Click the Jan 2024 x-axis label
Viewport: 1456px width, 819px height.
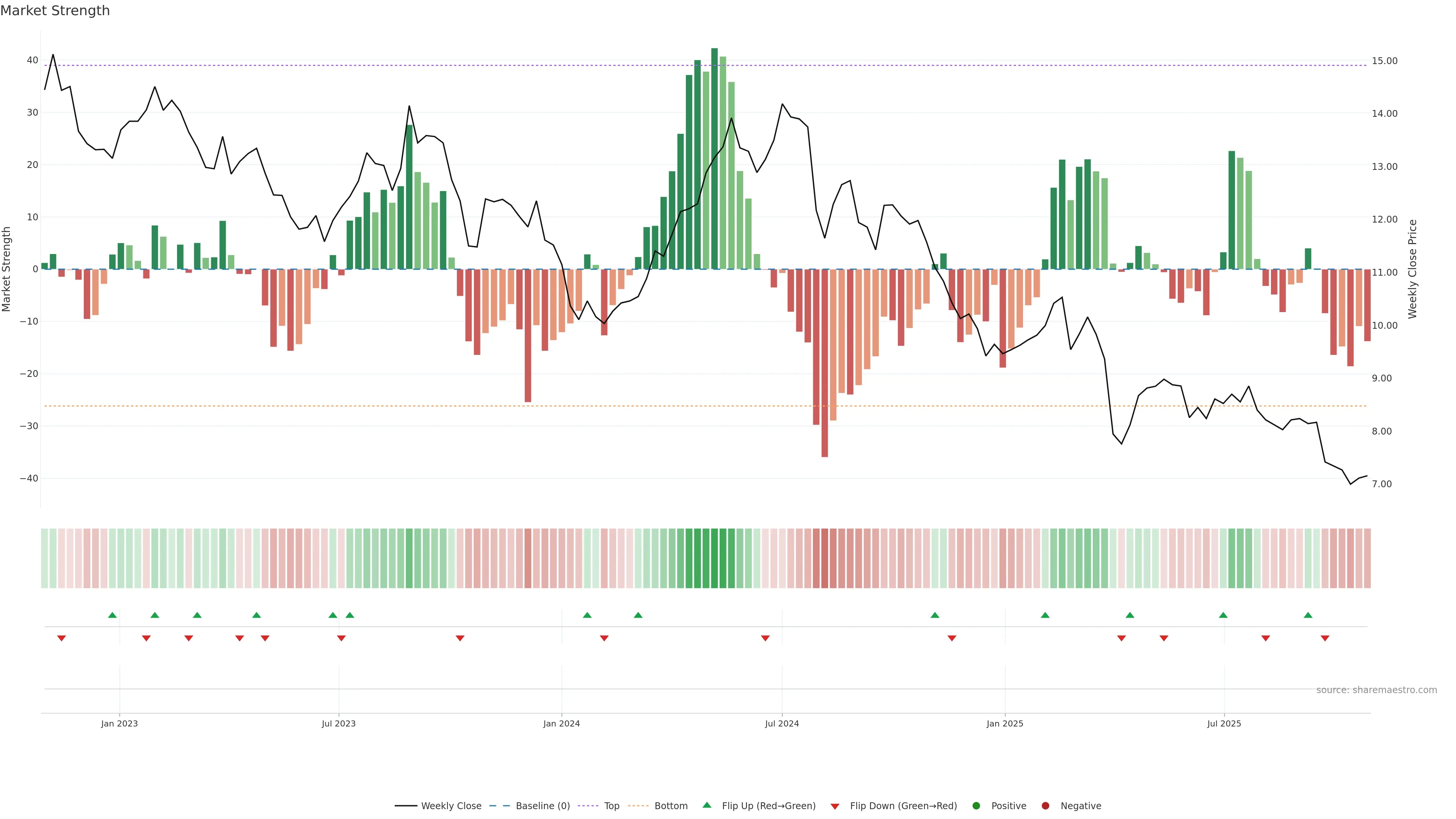pyautogui.click(x=561, y=723)
